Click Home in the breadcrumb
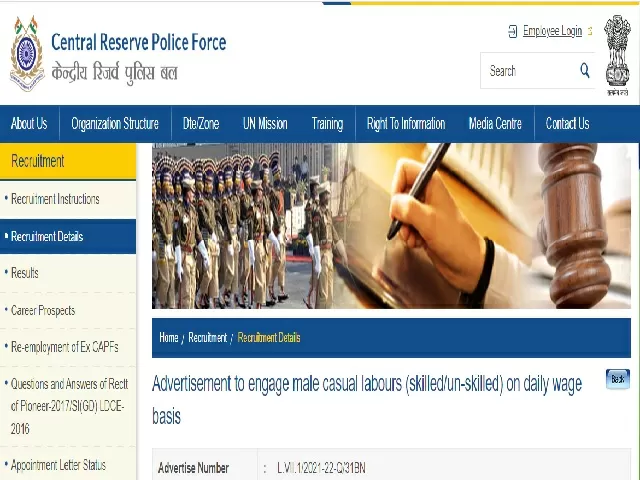The height and width of the screenshot is (480, 640). (169, 338)
